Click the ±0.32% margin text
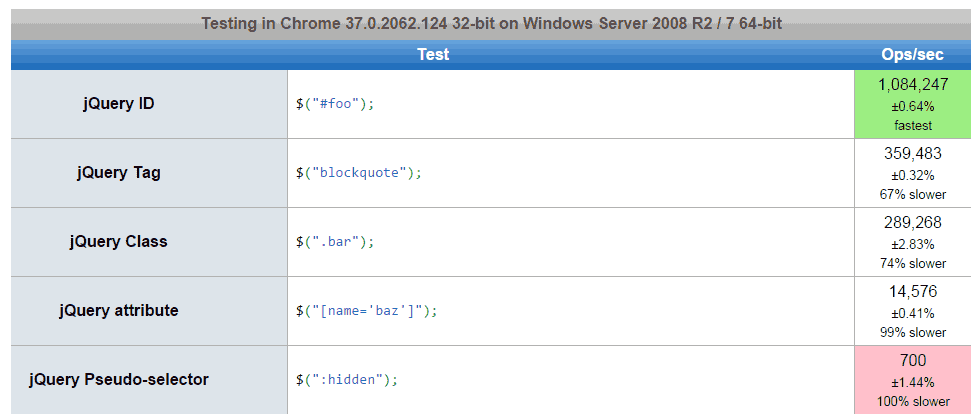 pos(913,175)
